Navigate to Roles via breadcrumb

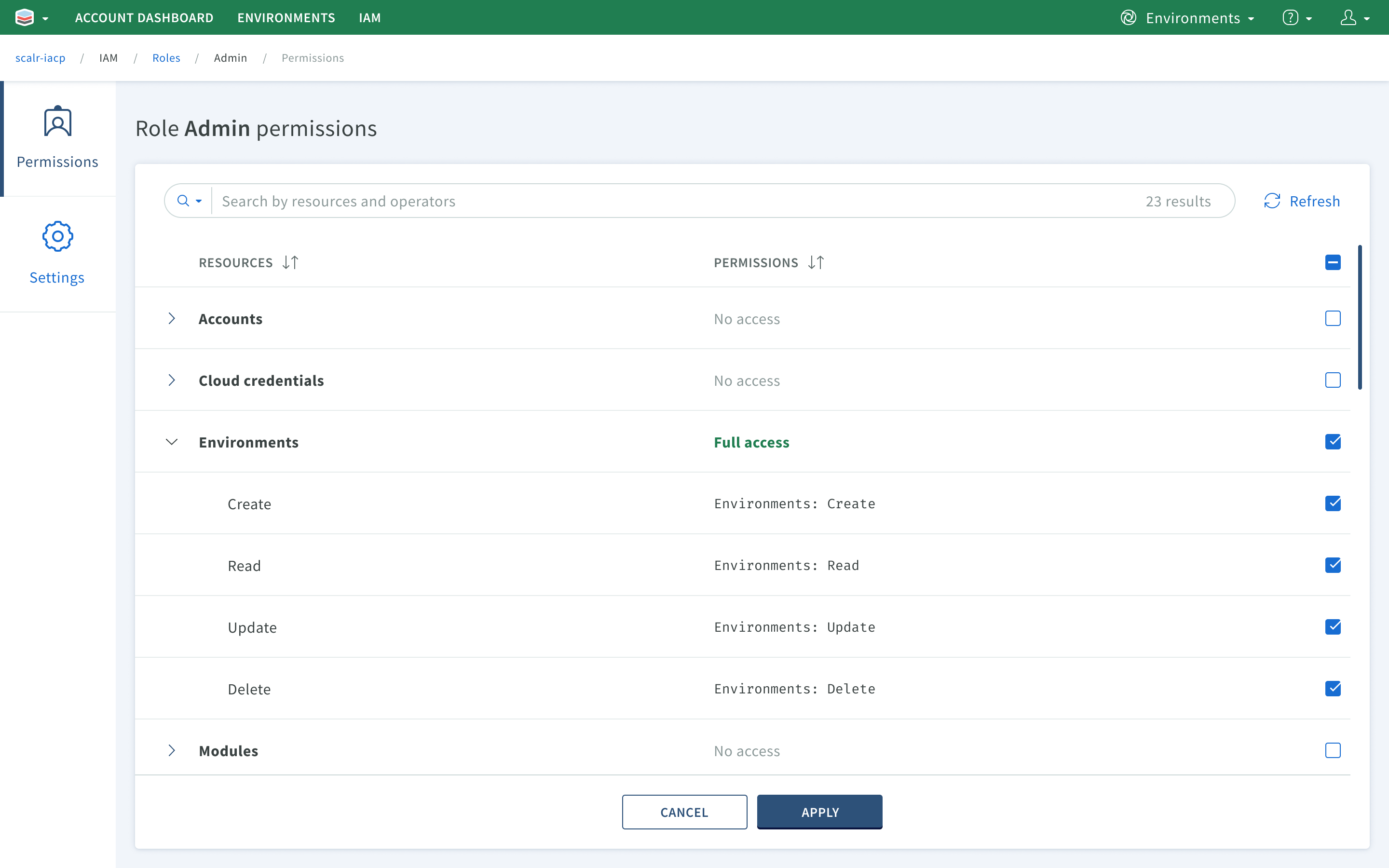tap(166, 57)
